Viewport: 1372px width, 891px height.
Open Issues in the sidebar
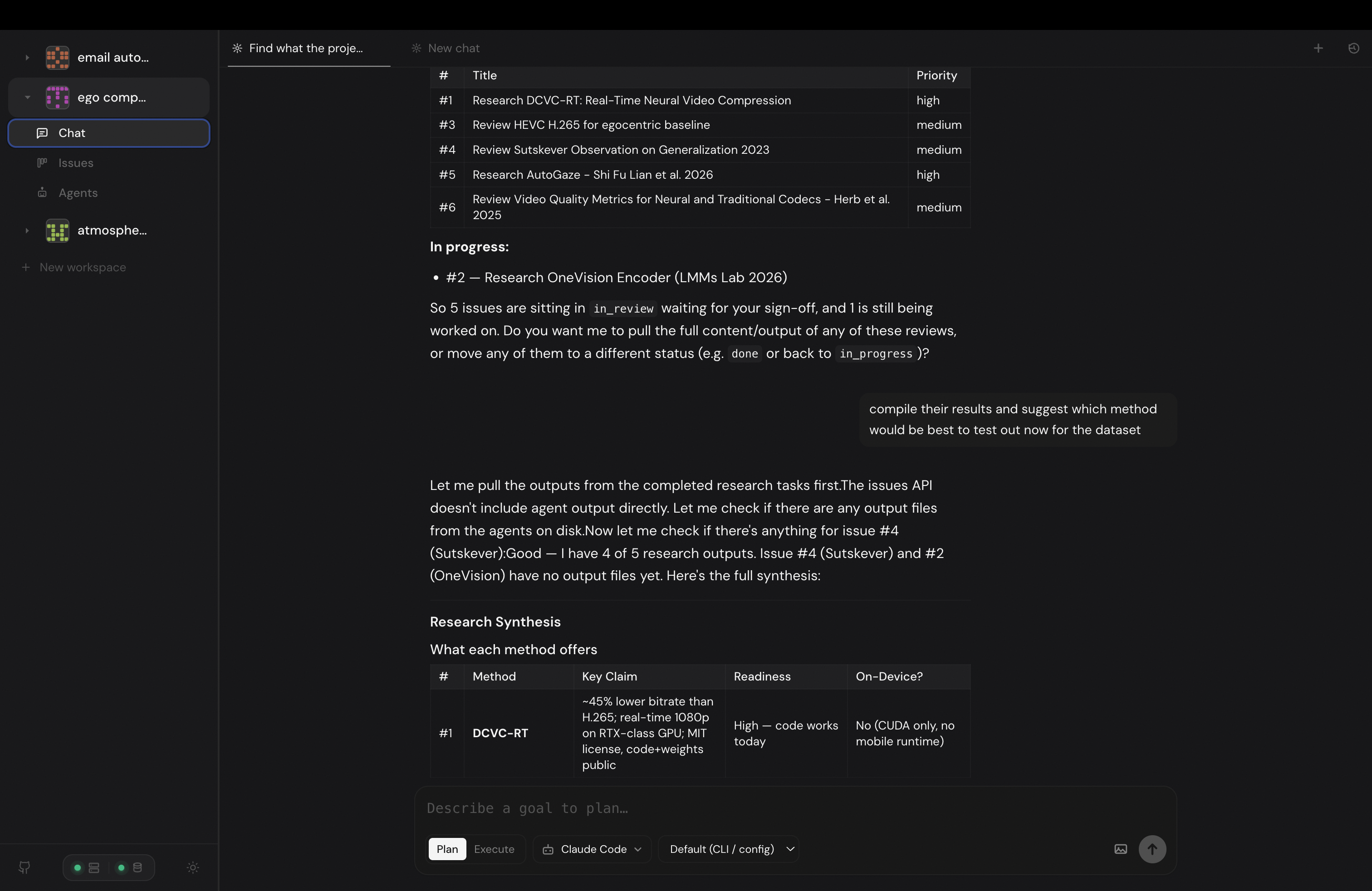point(75,163)
